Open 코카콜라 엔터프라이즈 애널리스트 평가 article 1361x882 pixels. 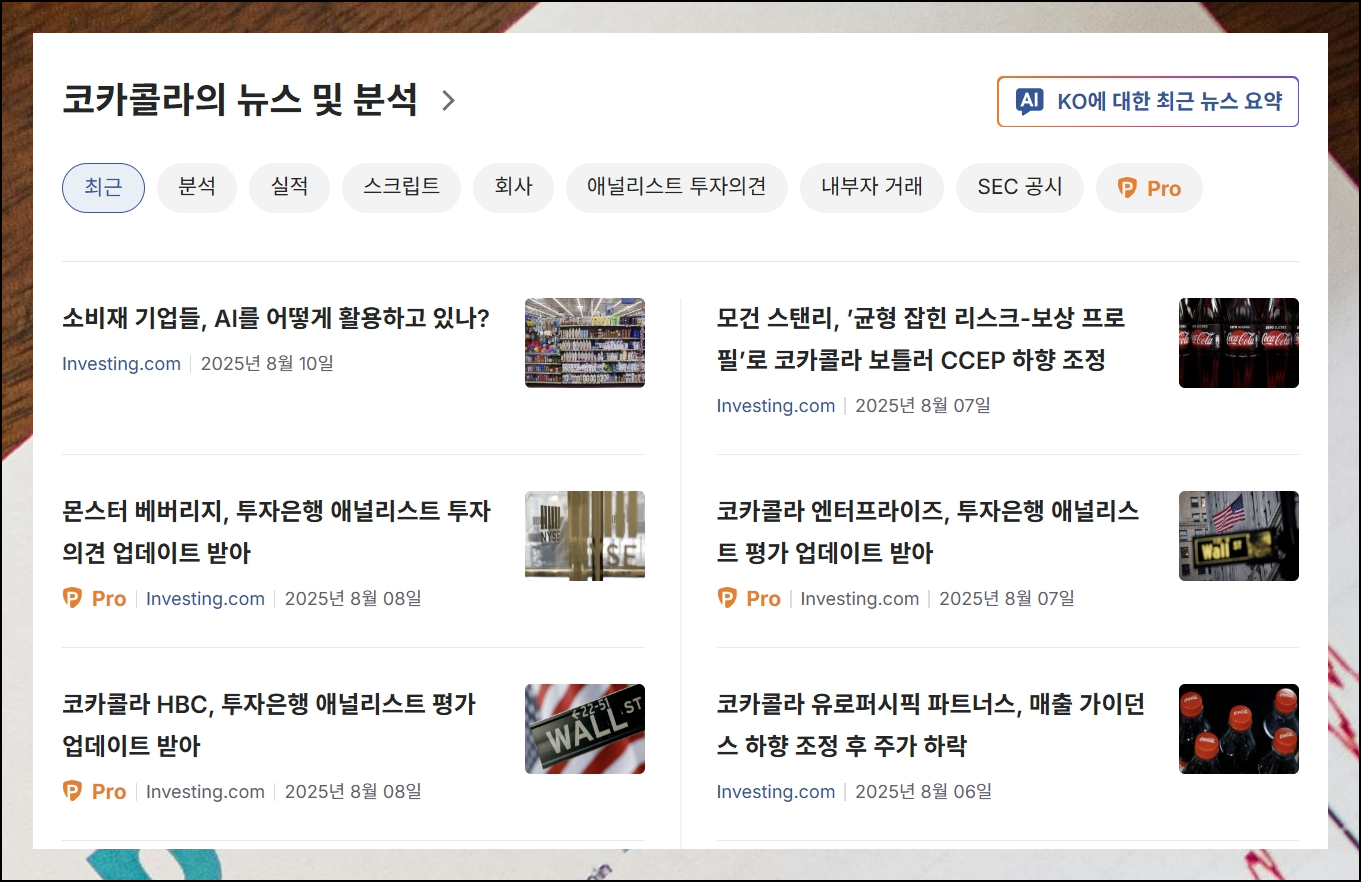click(x=928, y=532)
